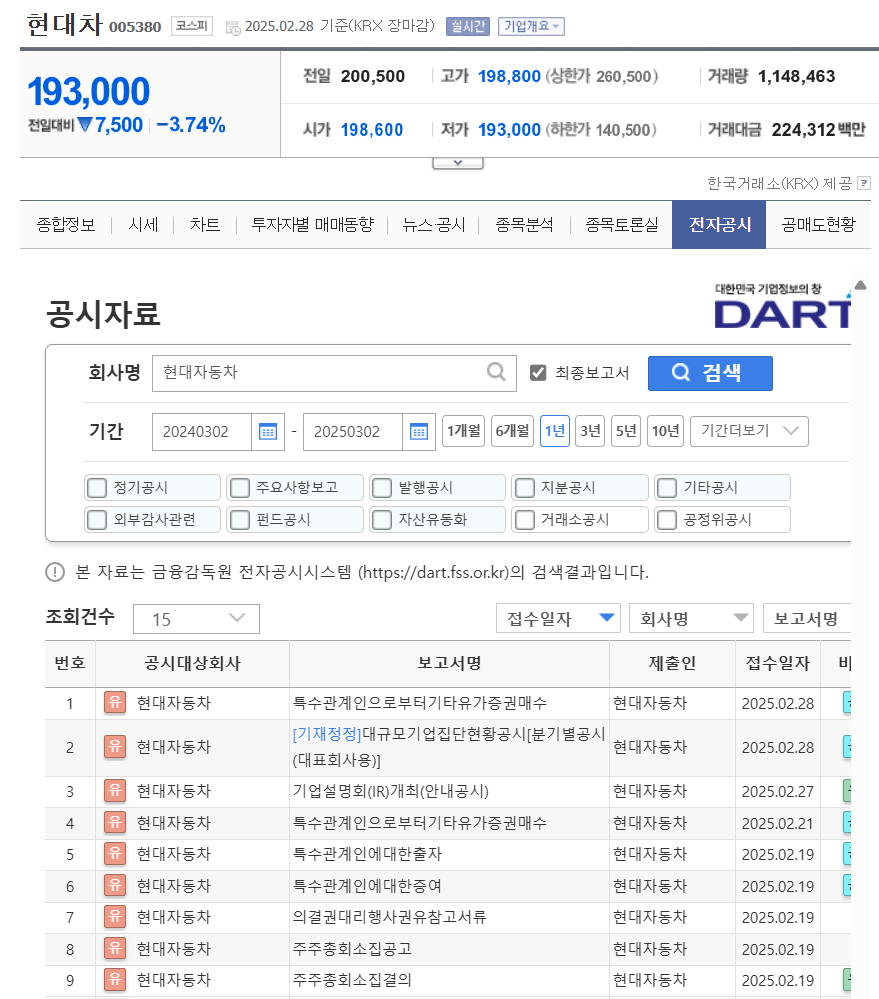
Task: Open report 특수관계인에대한출자
Action: pos(368,854)
